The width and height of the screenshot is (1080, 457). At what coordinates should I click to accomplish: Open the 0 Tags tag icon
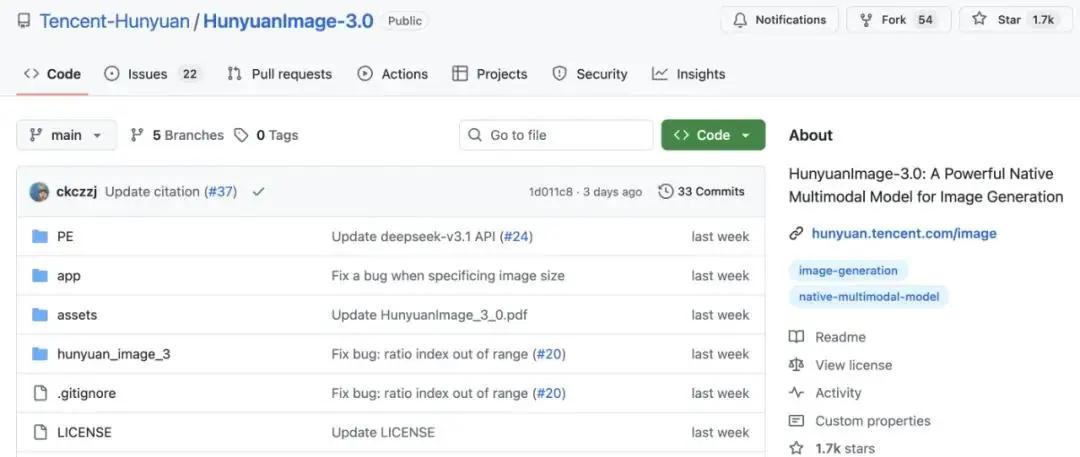[241, 135]
